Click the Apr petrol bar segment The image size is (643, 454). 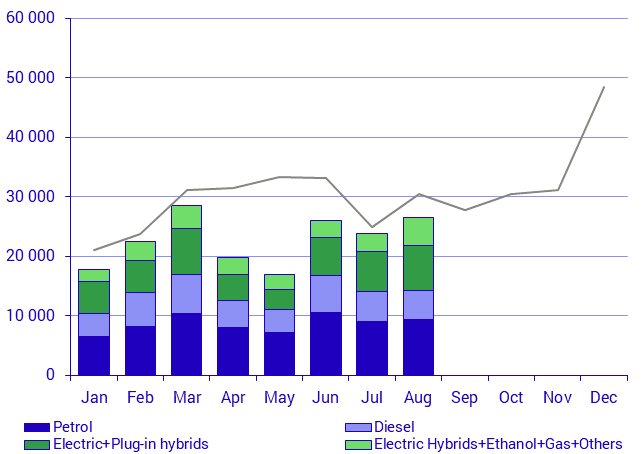tap(233, 351)
